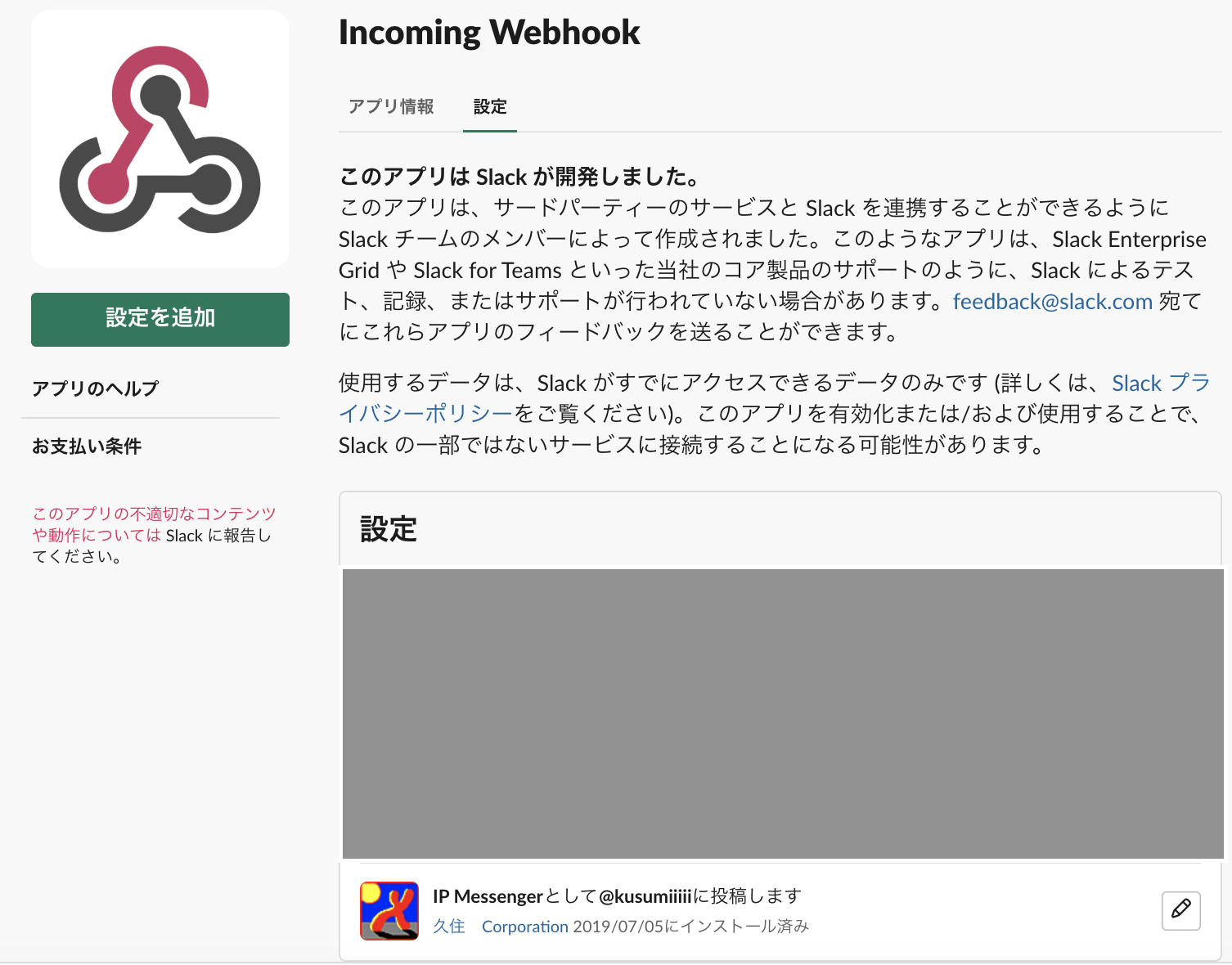Open アプリのヘルプ in the sidebar
1232x965 pixels.
coord(95,388)
